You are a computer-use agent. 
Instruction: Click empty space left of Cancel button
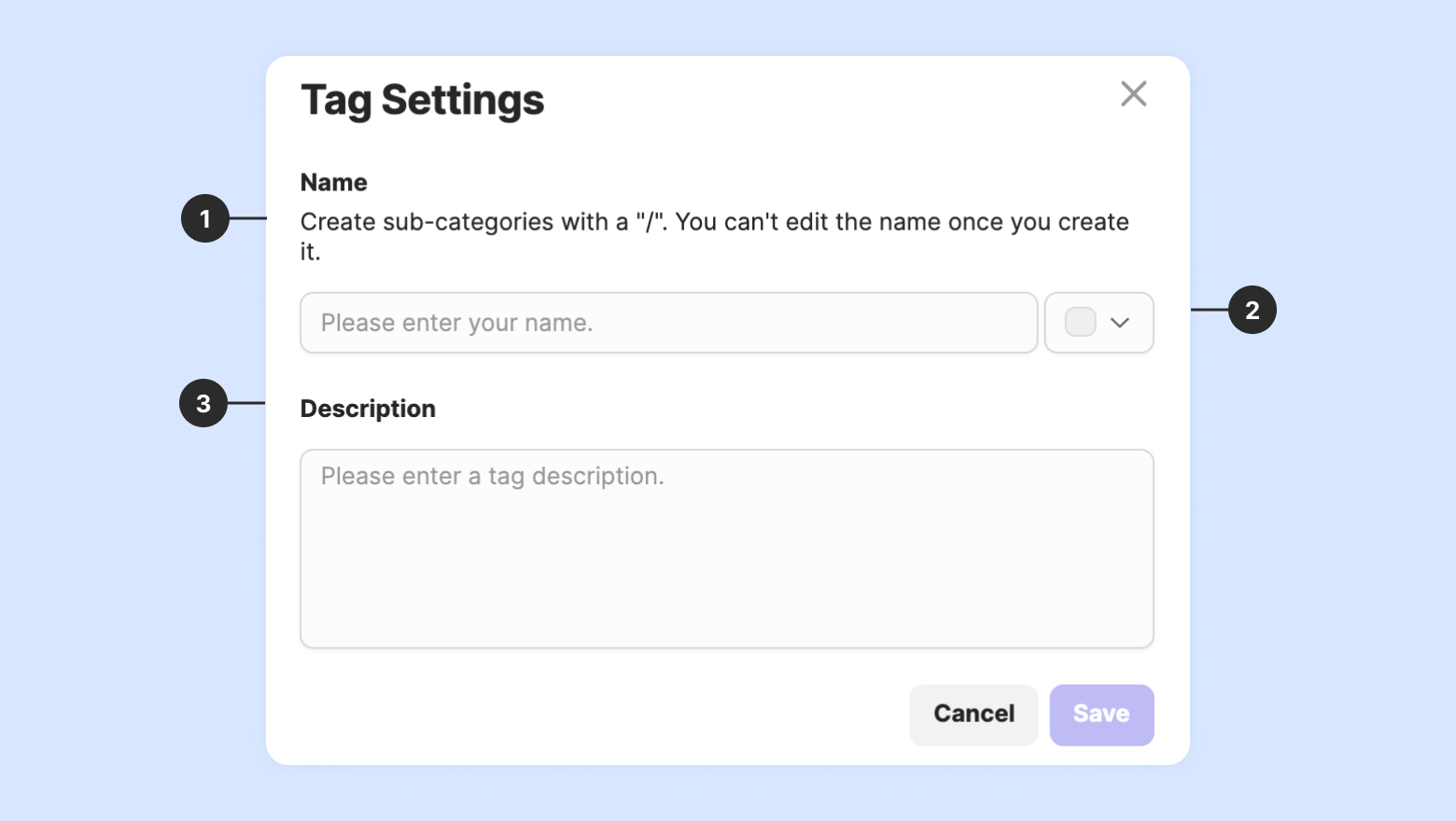point(597,715)
